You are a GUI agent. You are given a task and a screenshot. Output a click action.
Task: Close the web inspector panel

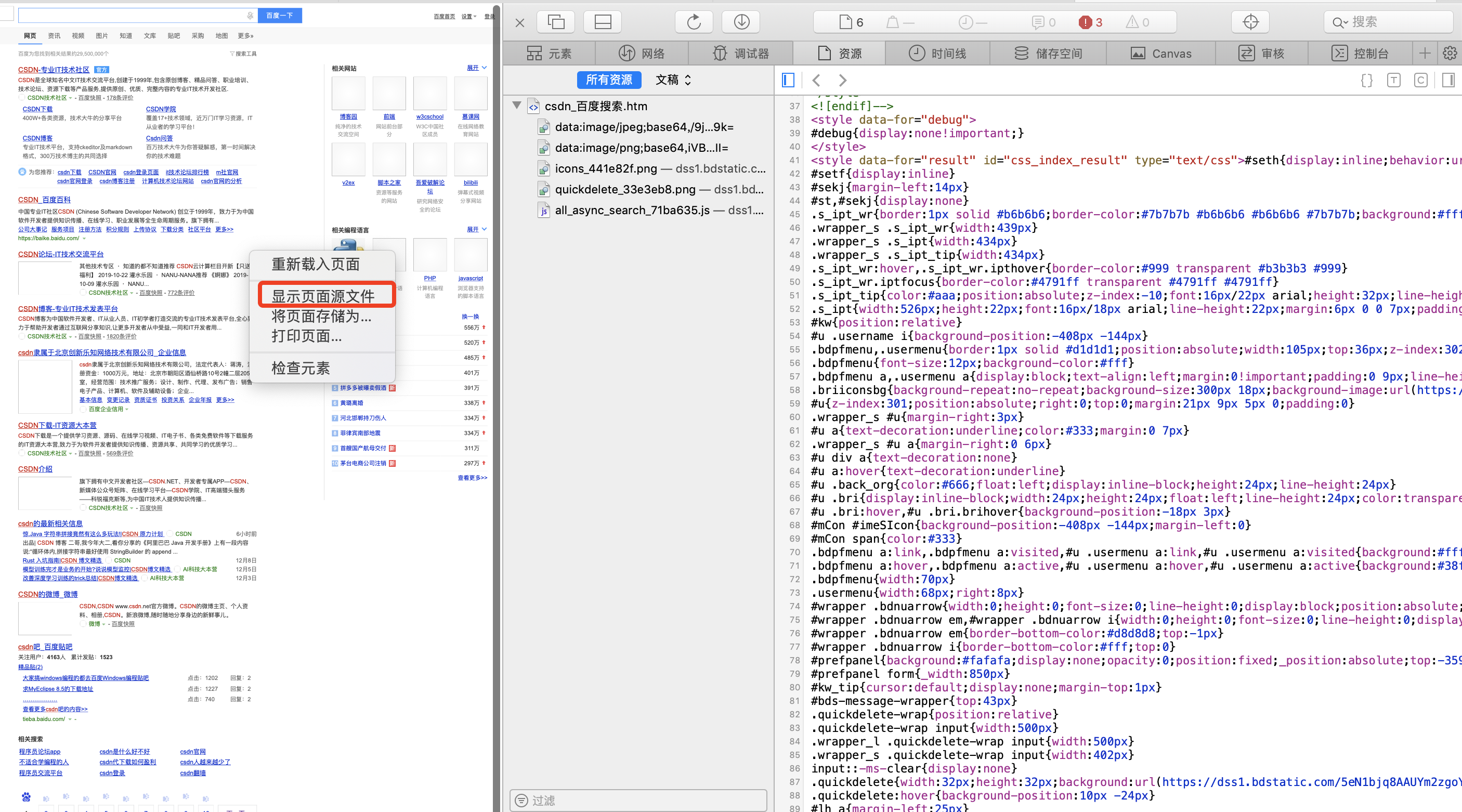click(x=519, y=23)
